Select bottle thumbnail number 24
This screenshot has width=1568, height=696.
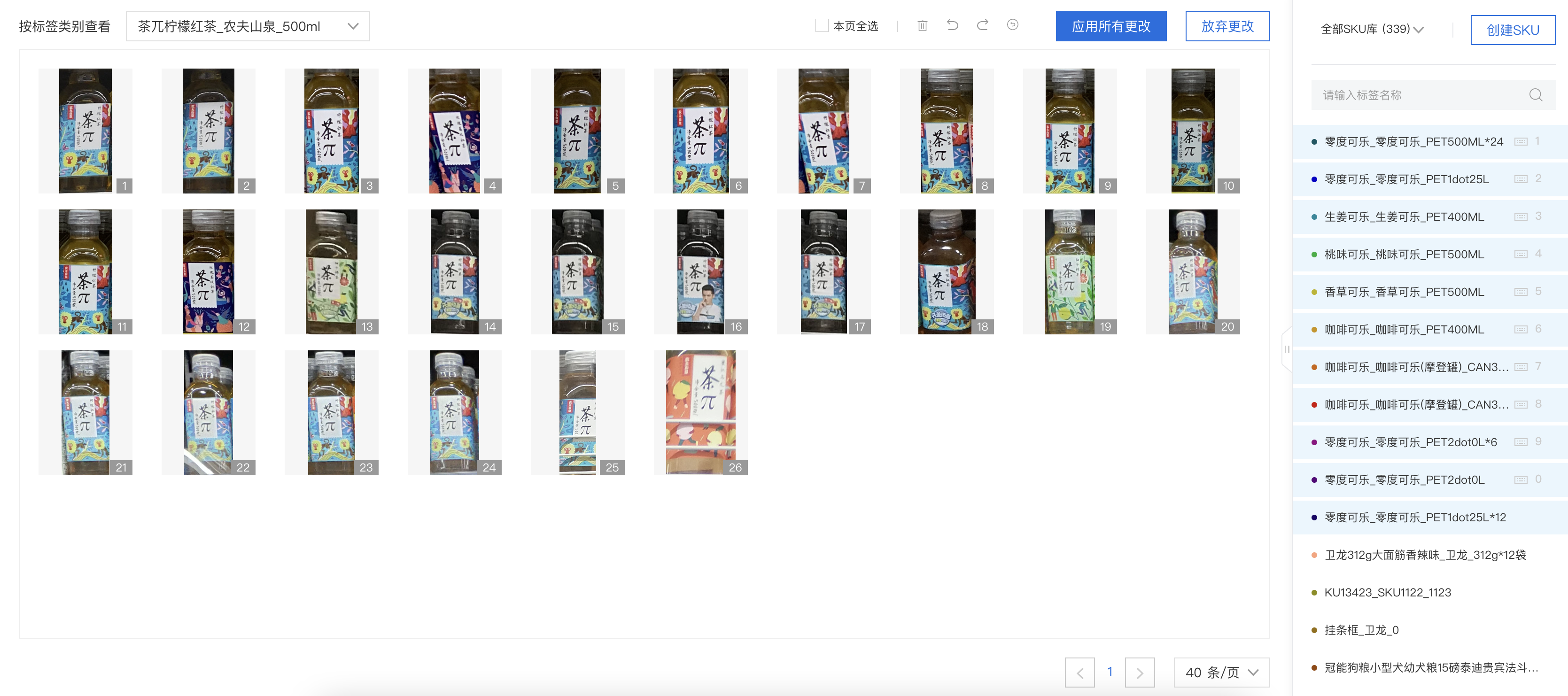click(x=454, y=412)
